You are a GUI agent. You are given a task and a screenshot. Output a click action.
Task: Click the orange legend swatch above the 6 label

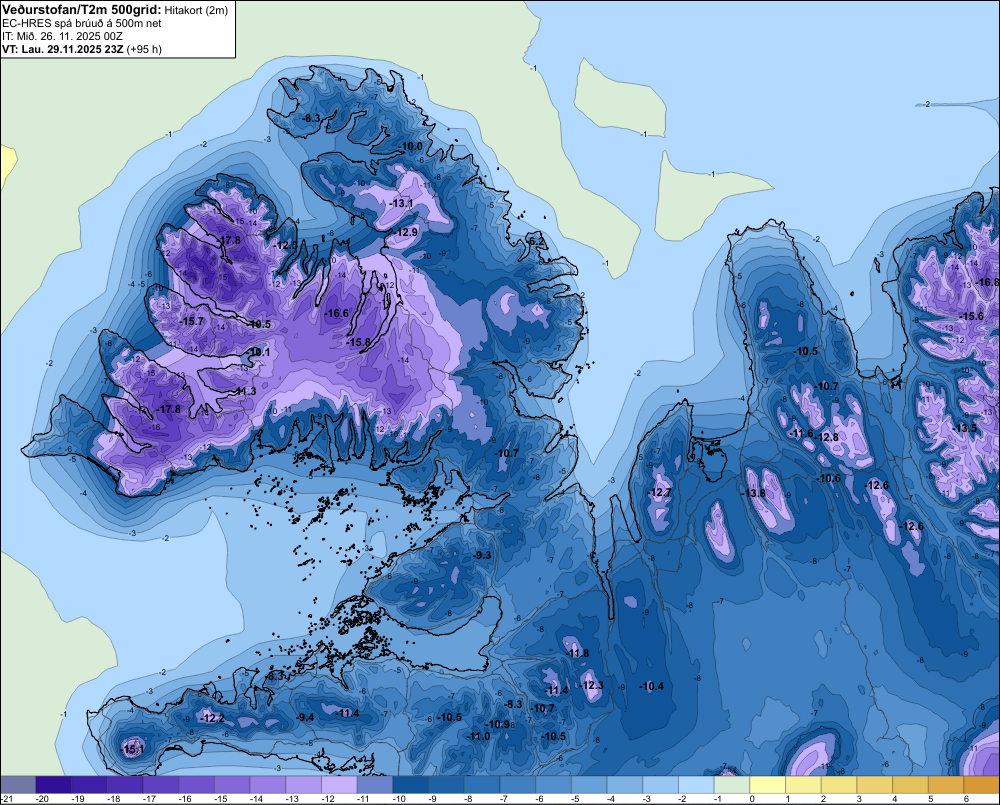(982, 785)
